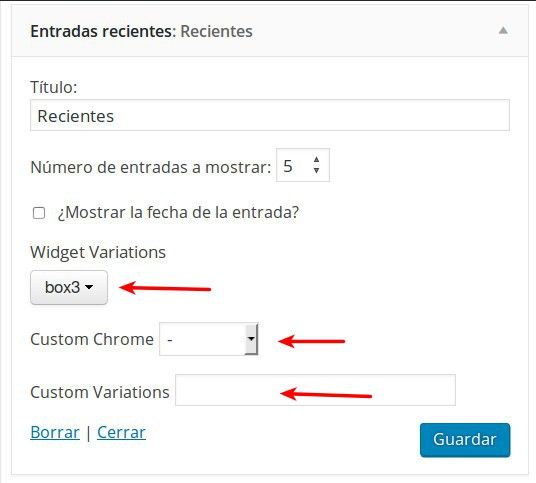Collapse the widget using the header triangle icon
This screenshot has width=536, height=483.
coord(503,31)
